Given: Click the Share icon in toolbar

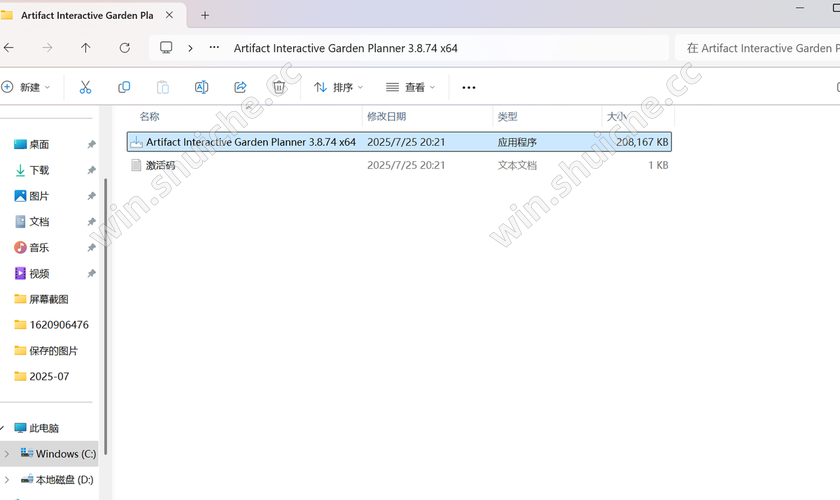Looking at the screenshot, I should pyautogui.click(x=241, y=87).
